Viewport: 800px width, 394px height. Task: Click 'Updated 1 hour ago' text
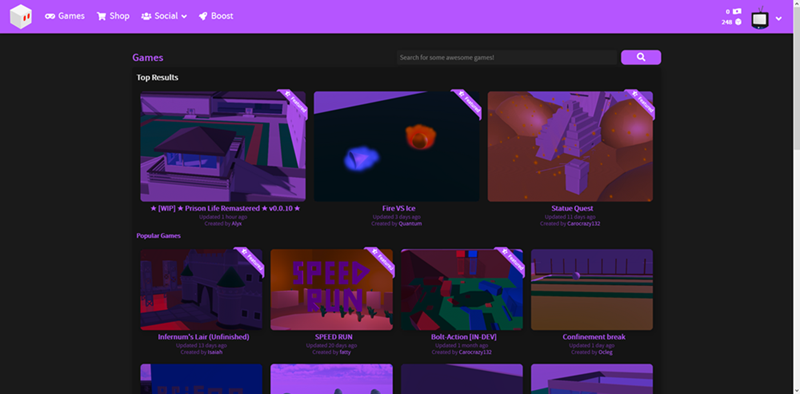click(223, 217)
